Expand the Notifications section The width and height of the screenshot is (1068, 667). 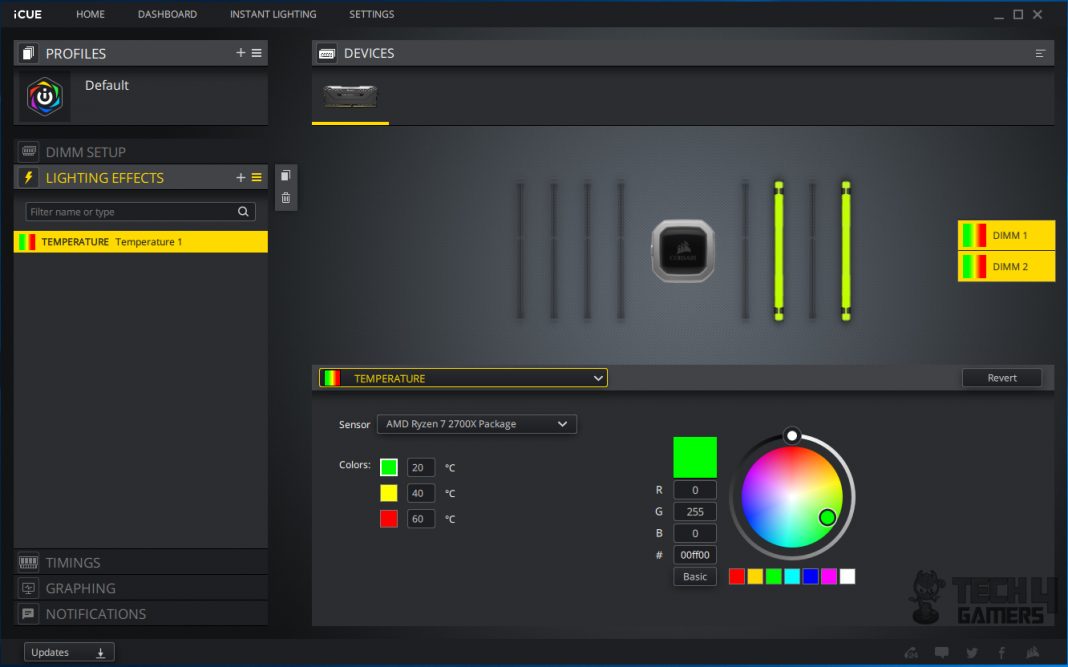pos(140,615)
